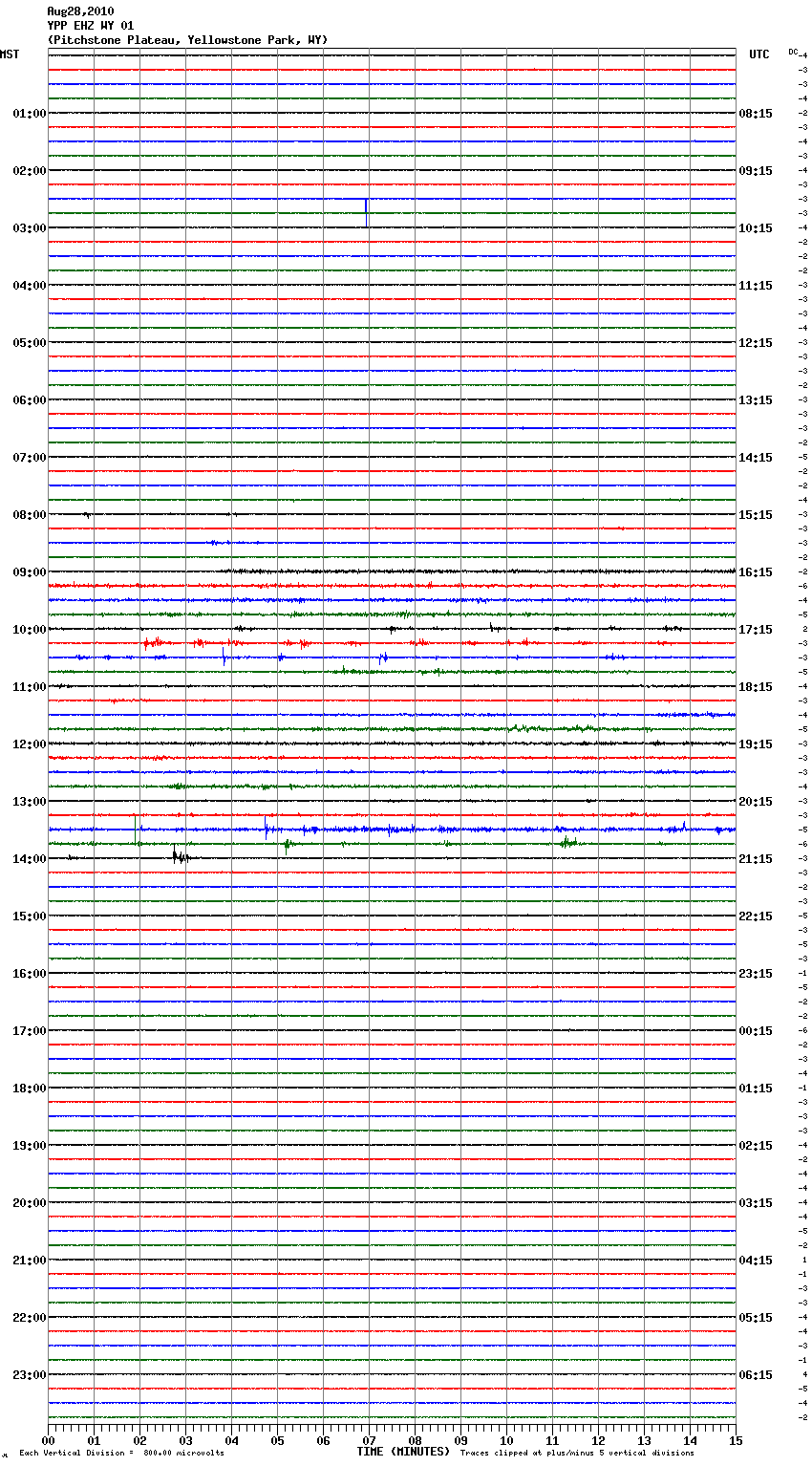This screenshot has width=812, height=1466.
Task: Select the 10:00 MST time label
Action: tap(30, 630)
